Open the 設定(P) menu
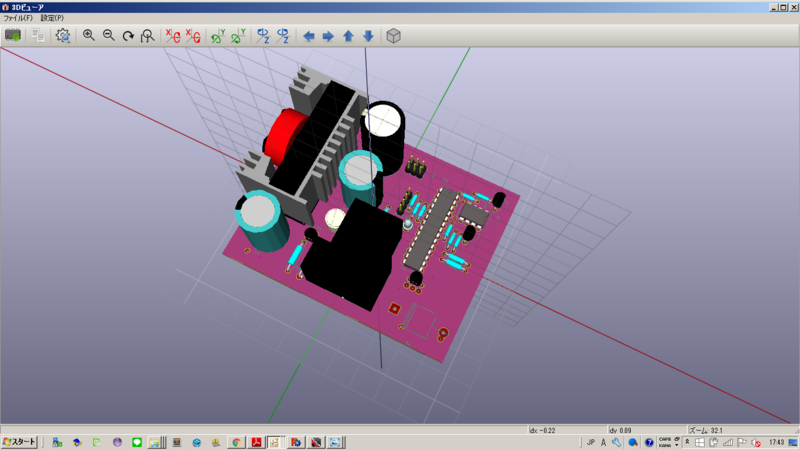The image size is (800, 450). pyautogui.click(x=52, y=18)
